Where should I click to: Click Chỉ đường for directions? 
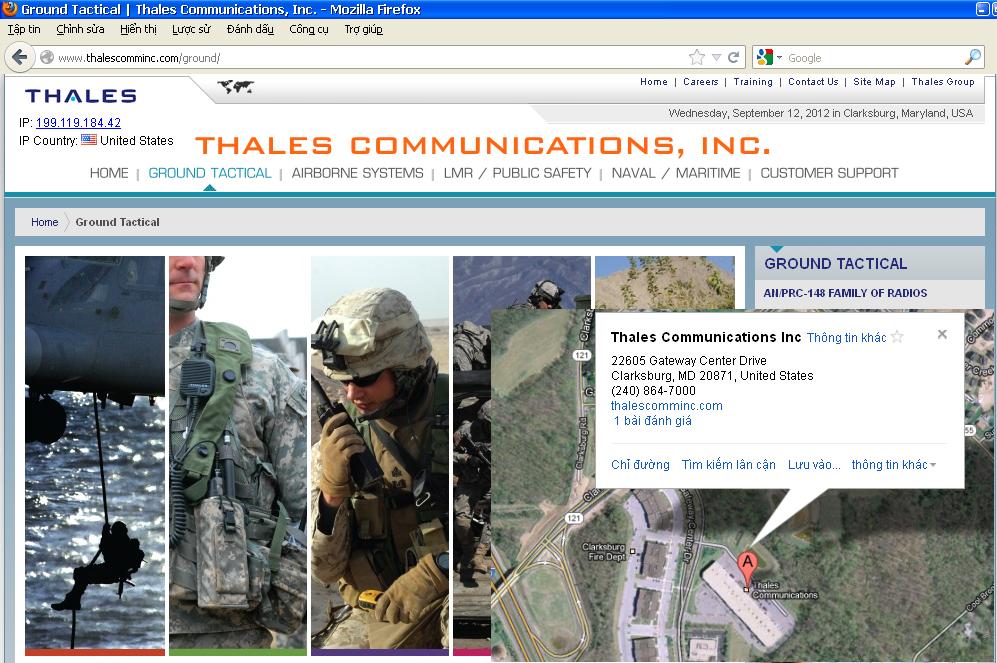pyautogui.click(x=640, y=465)
